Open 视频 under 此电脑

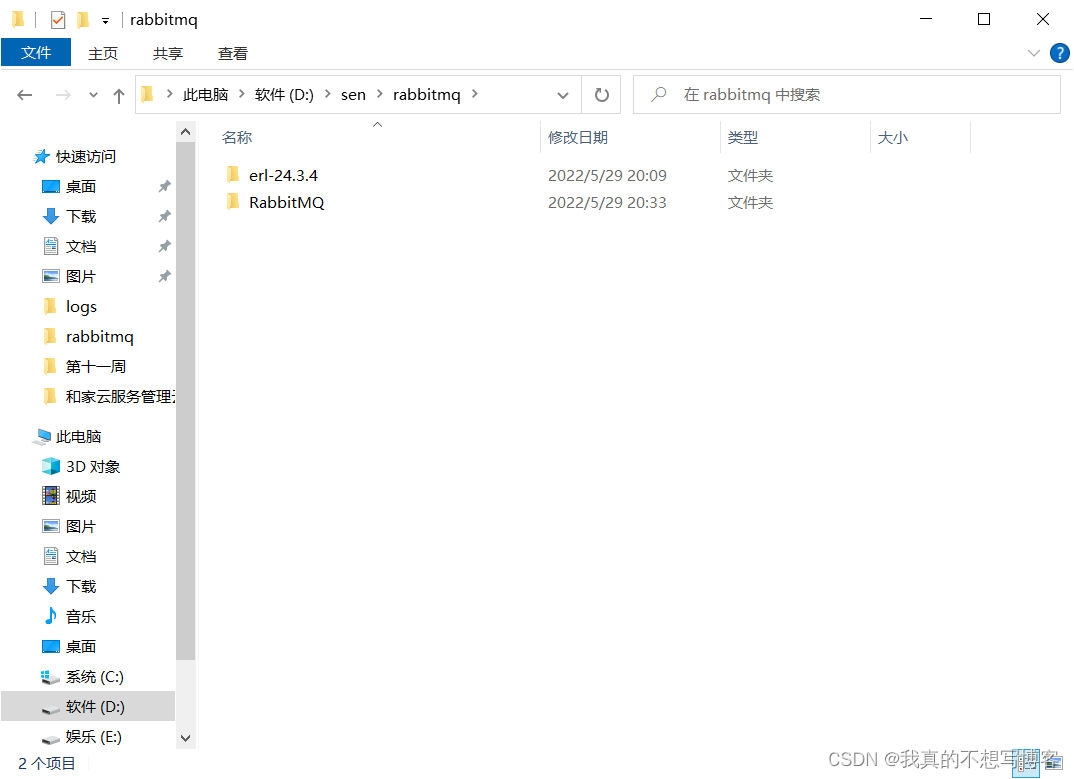[x=81, y=497]
